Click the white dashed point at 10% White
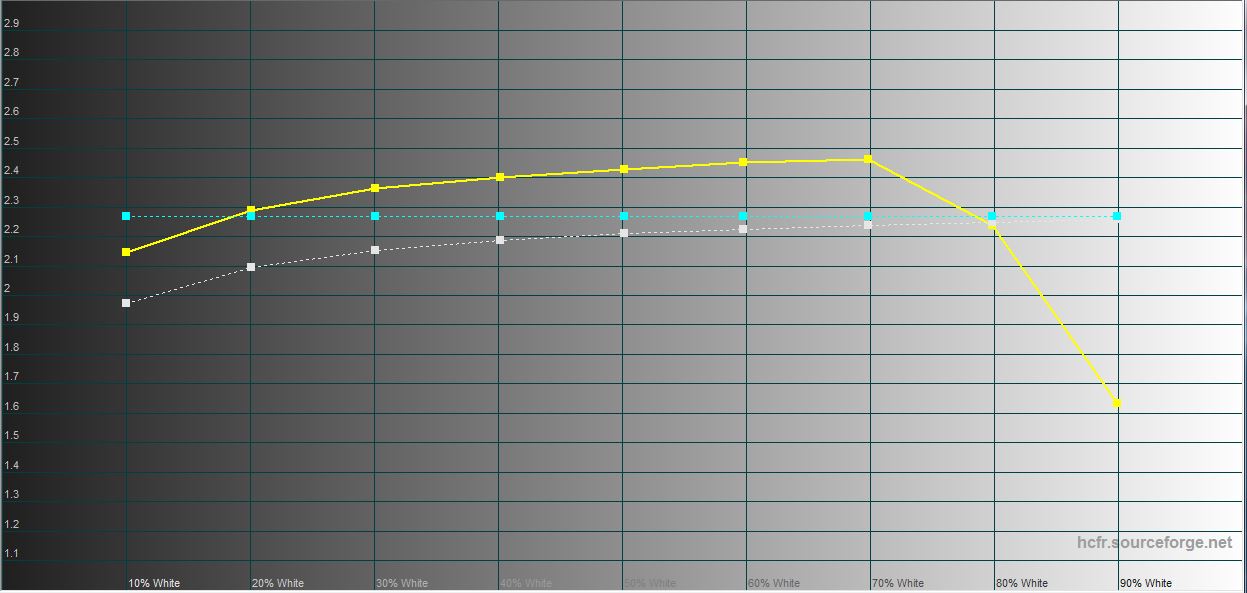The image size is (1247, 593). point(126,303)
